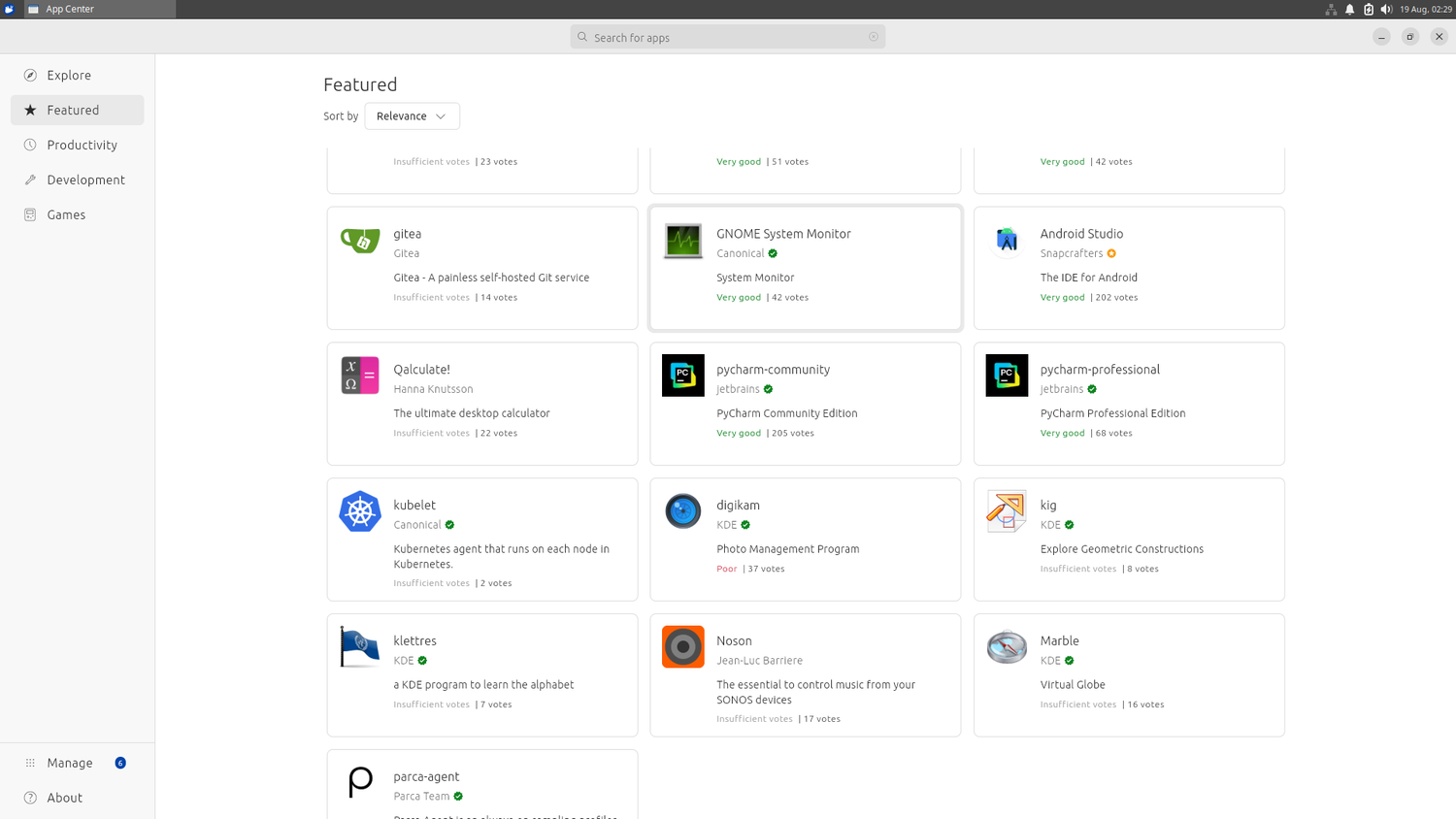1456x819 pixels.
Task: Go to the Explore section
Action: point(78,75)
